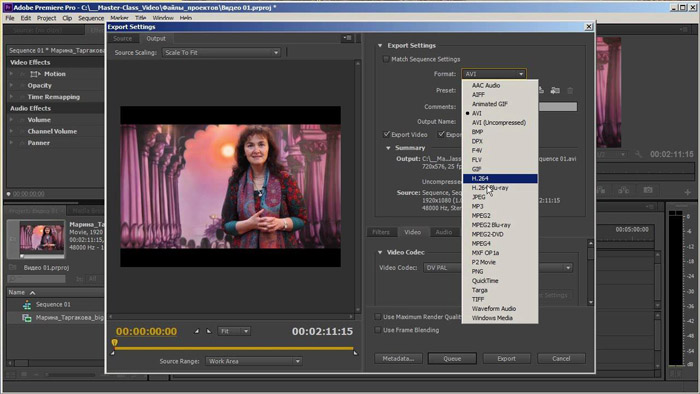Open the preview panel flyout menu icon

click(347, 38)
